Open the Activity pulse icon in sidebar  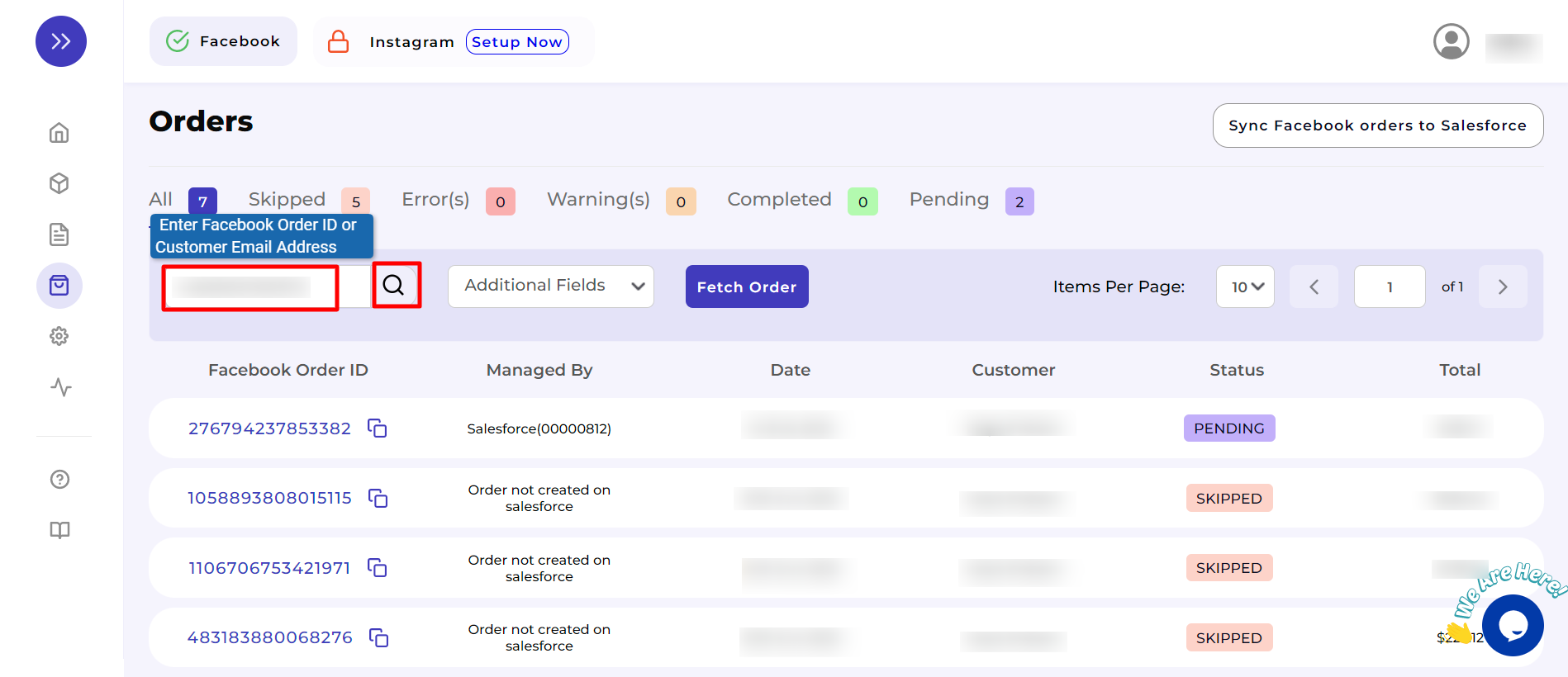tap(60, 387)
